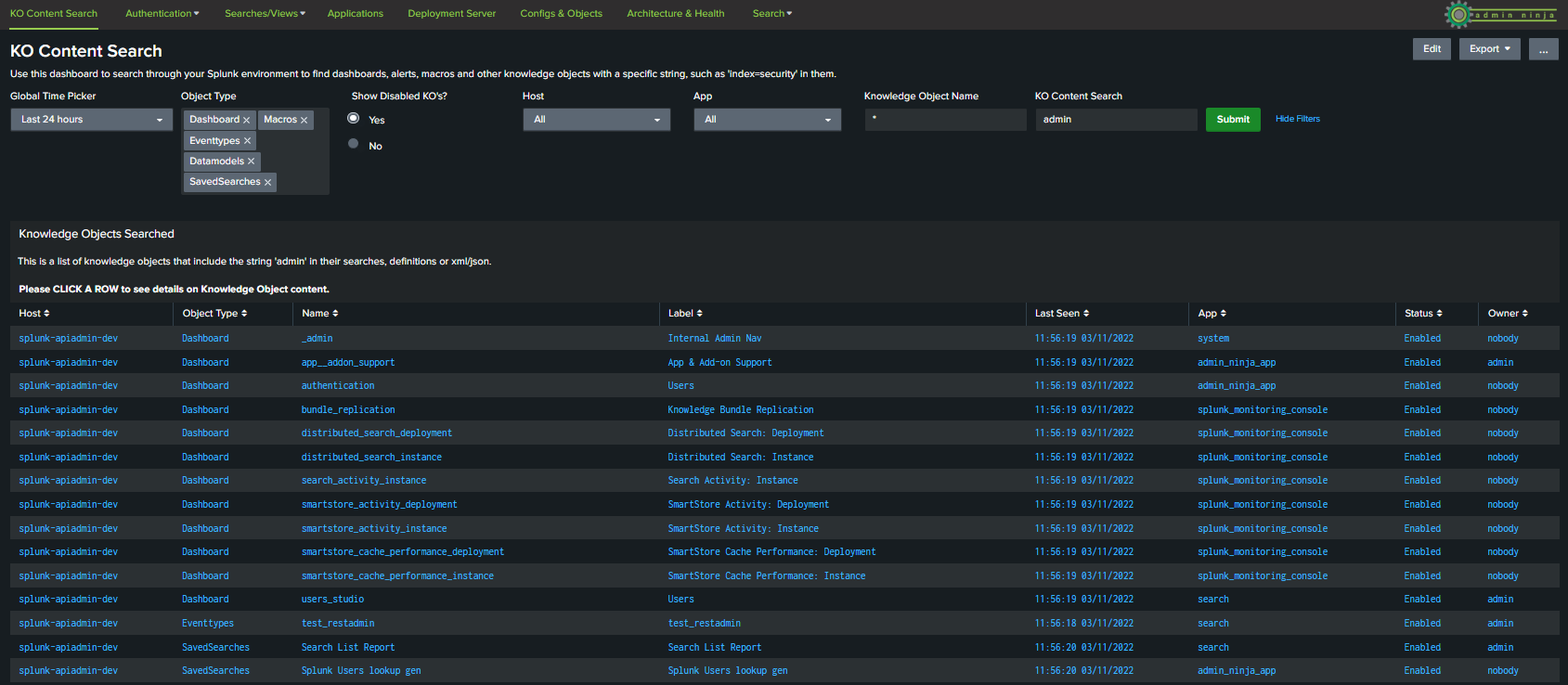Click the App & Add-on Support label
Screen dimensions: 1568x685
719,363
